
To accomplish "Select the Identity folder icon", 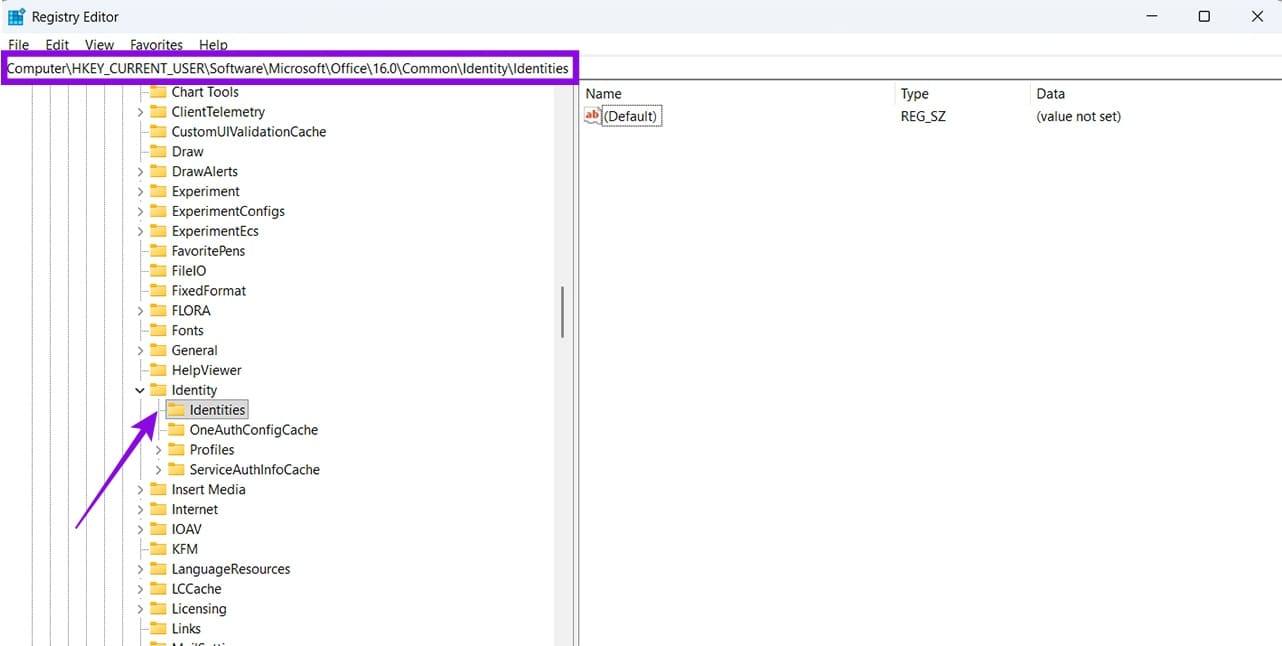I will (x=158, y=390).
